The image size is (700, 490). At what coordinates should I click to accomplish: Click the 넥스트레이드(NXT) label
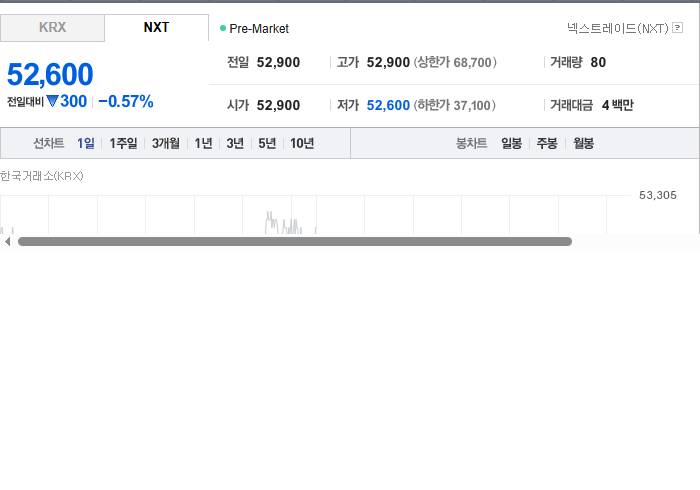click(x=617, y=28)
